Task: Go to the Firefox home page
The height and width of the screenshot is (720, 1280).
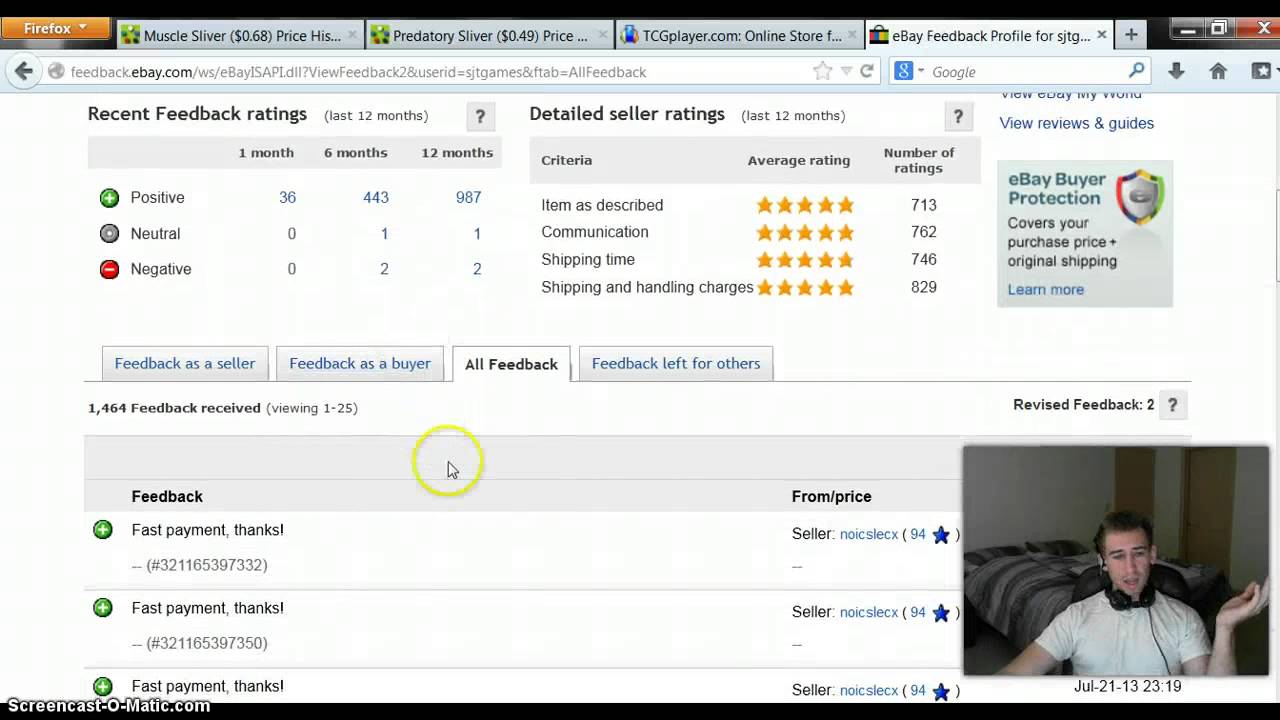Action: 1218,72
